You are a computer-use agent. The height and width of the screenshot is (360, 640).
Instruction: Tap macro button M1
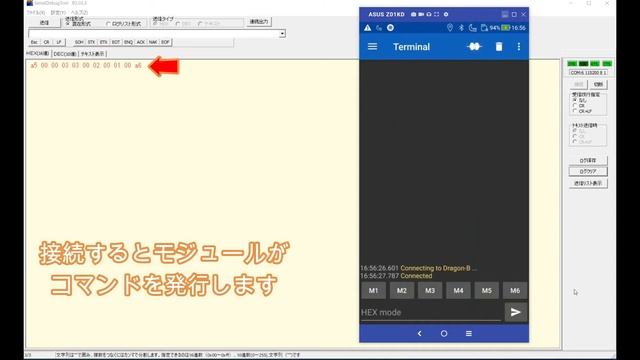click(373, 291)
